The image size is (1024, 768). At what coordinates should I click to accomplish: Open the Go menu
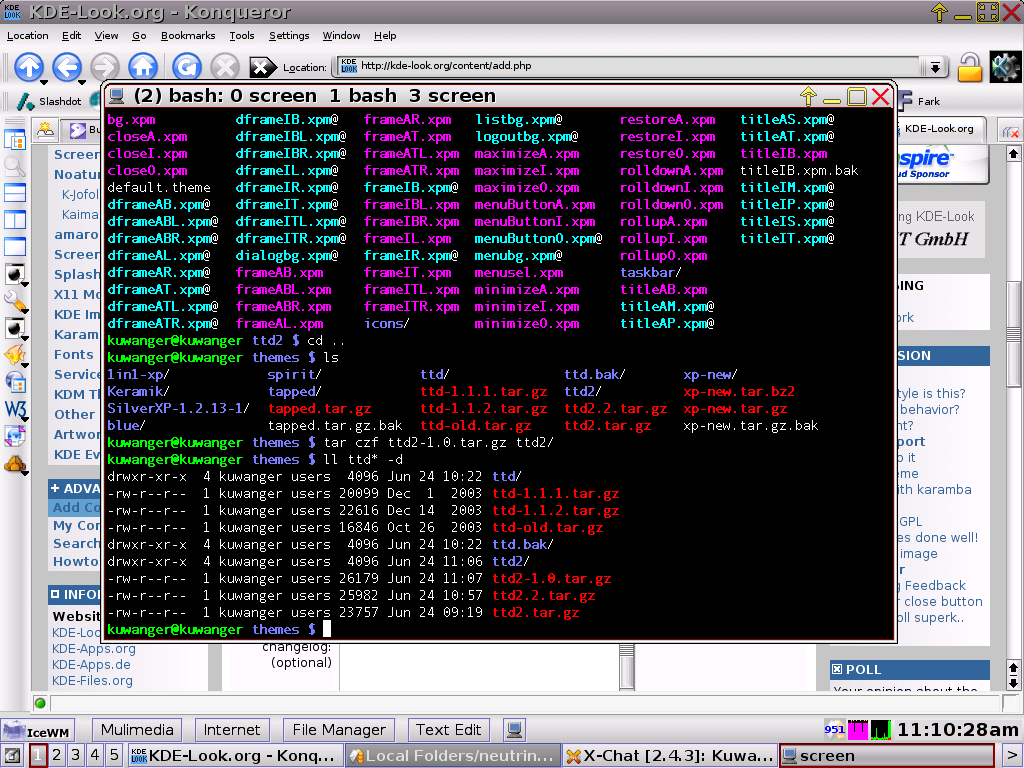click(139, 35)
